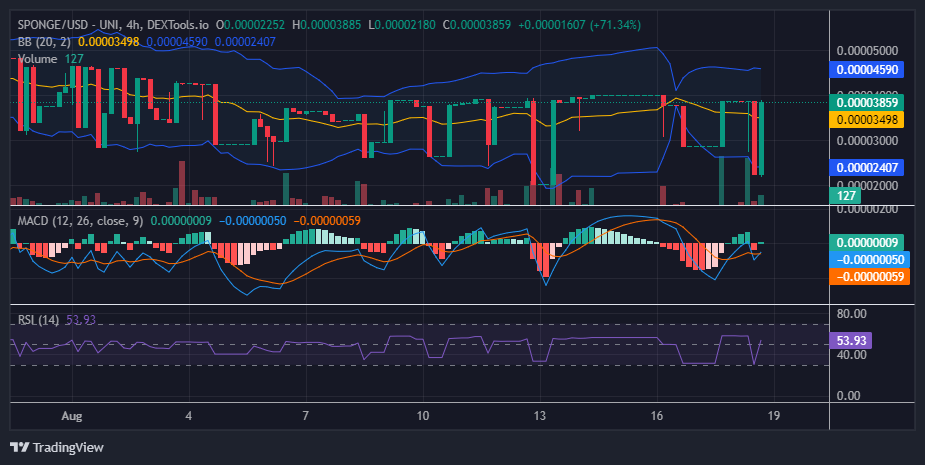
Task: Click the 80.00 RSI axis label
Action: [x=851, y=314]
